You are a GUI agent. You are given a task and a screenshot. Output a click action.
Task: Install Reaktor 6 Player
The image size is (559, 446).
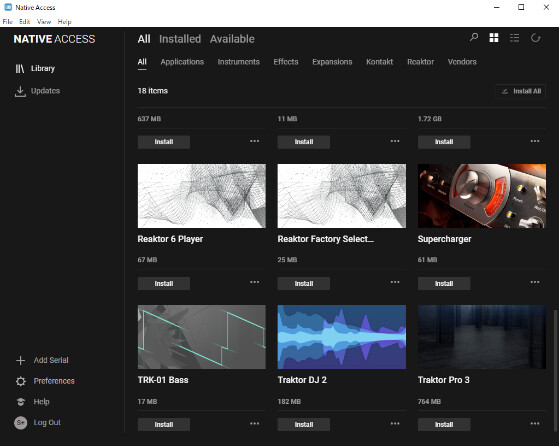(164, 283)
